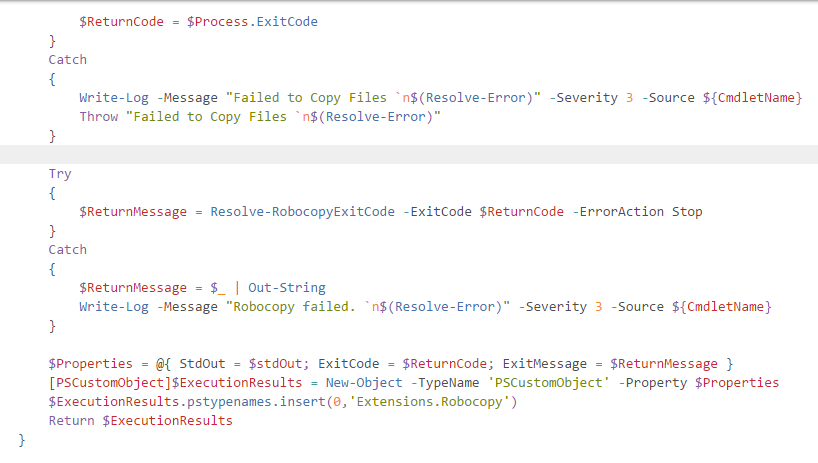
Task: Click the $ReturnCode variable in the ExitCode assignment
Action: point(121,22)
